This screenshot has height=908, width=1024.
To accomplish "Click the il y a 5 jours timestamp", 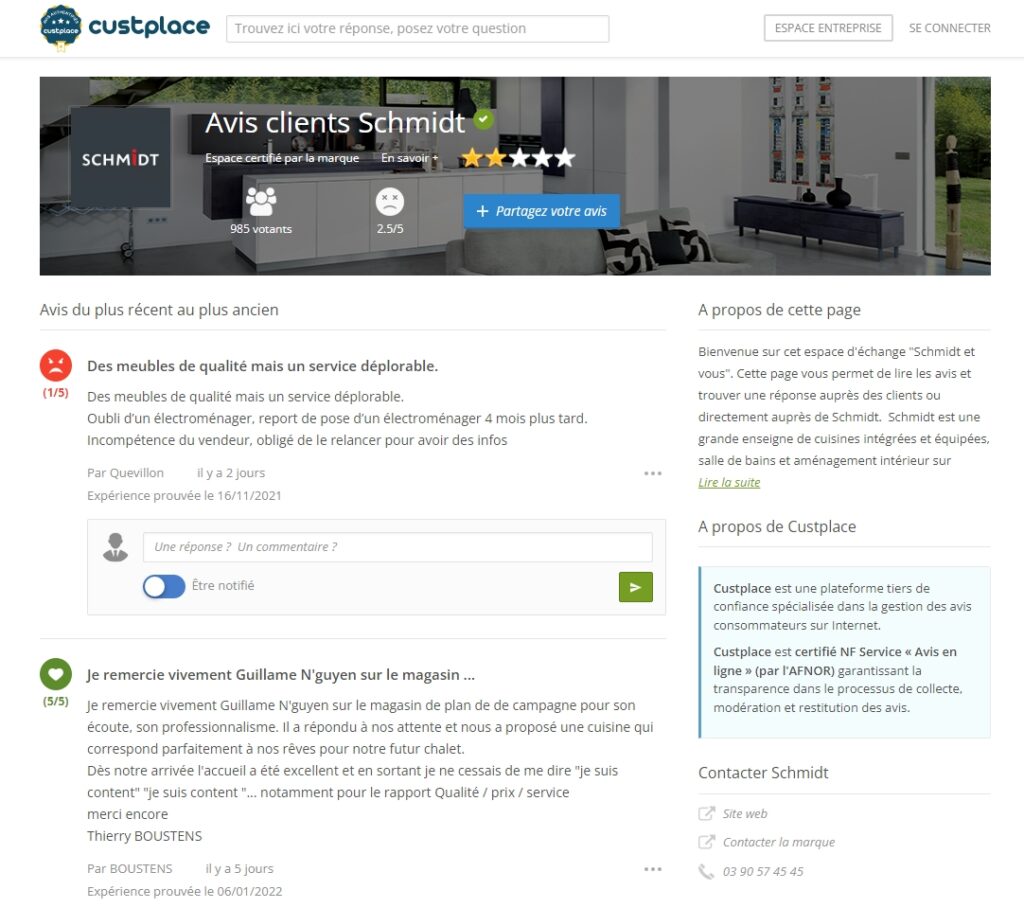I will (x=240, y=869).
